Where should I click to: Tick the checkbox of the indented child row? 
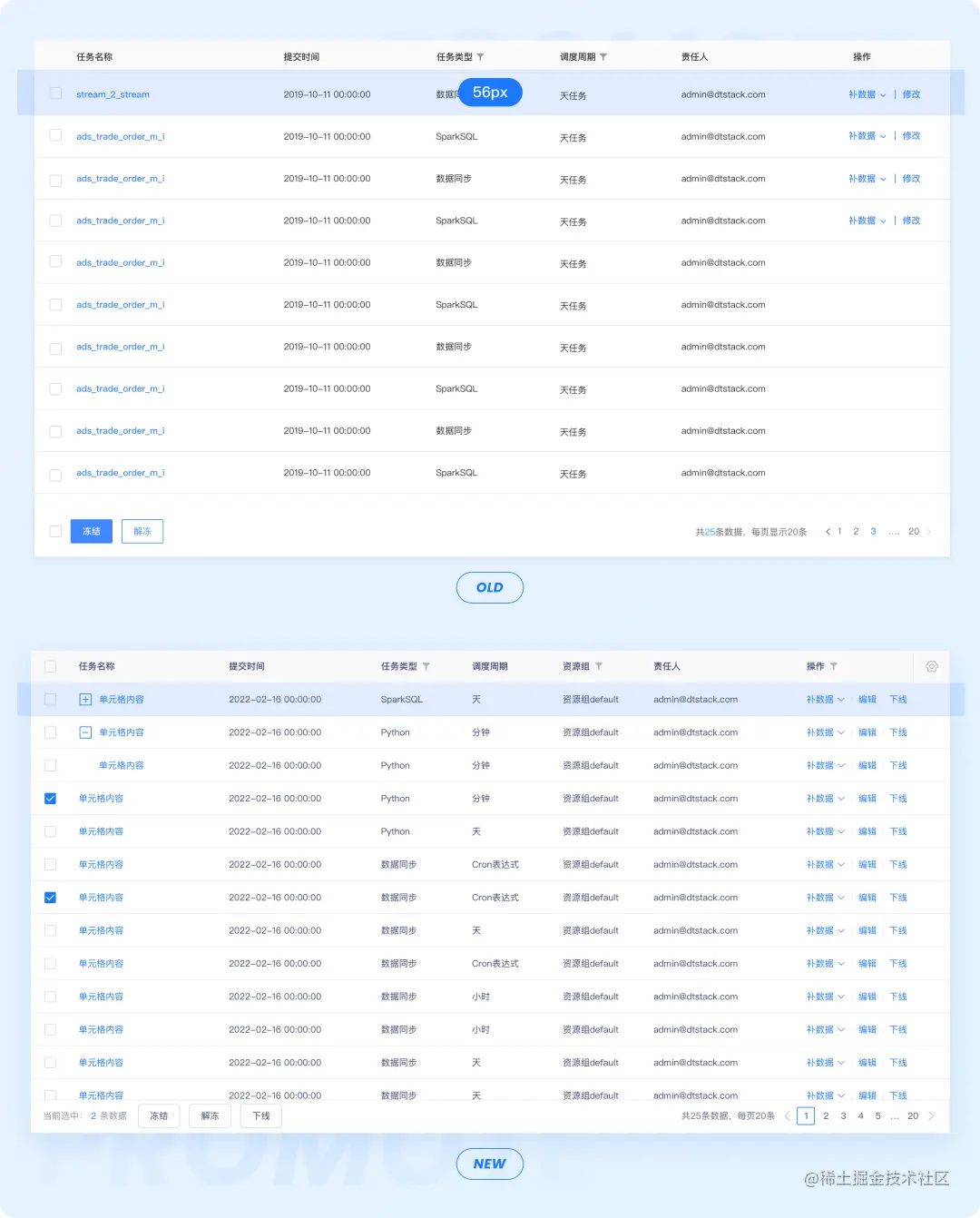(50, 766)
